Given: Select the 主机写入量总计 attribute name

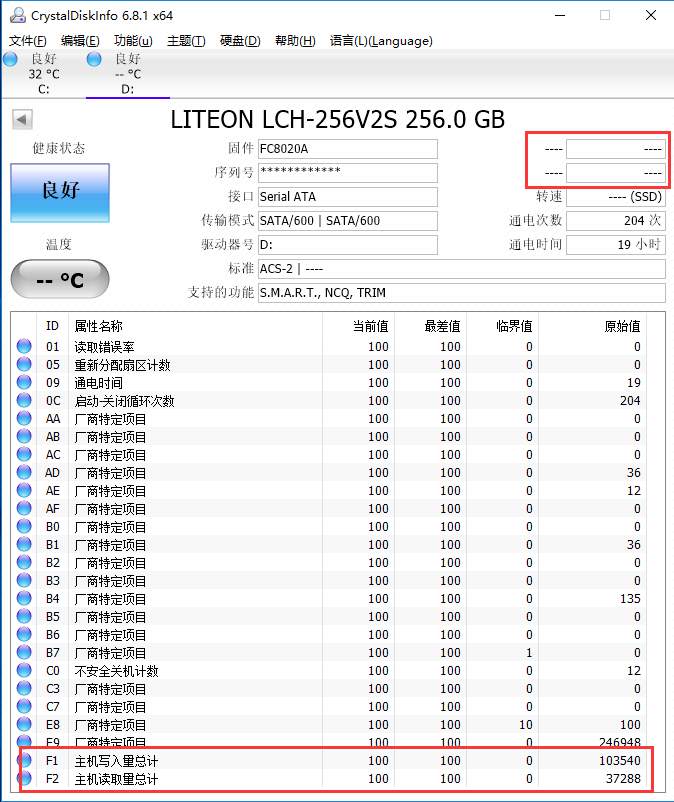Looking at the screenshot, I should pos(117,762).
